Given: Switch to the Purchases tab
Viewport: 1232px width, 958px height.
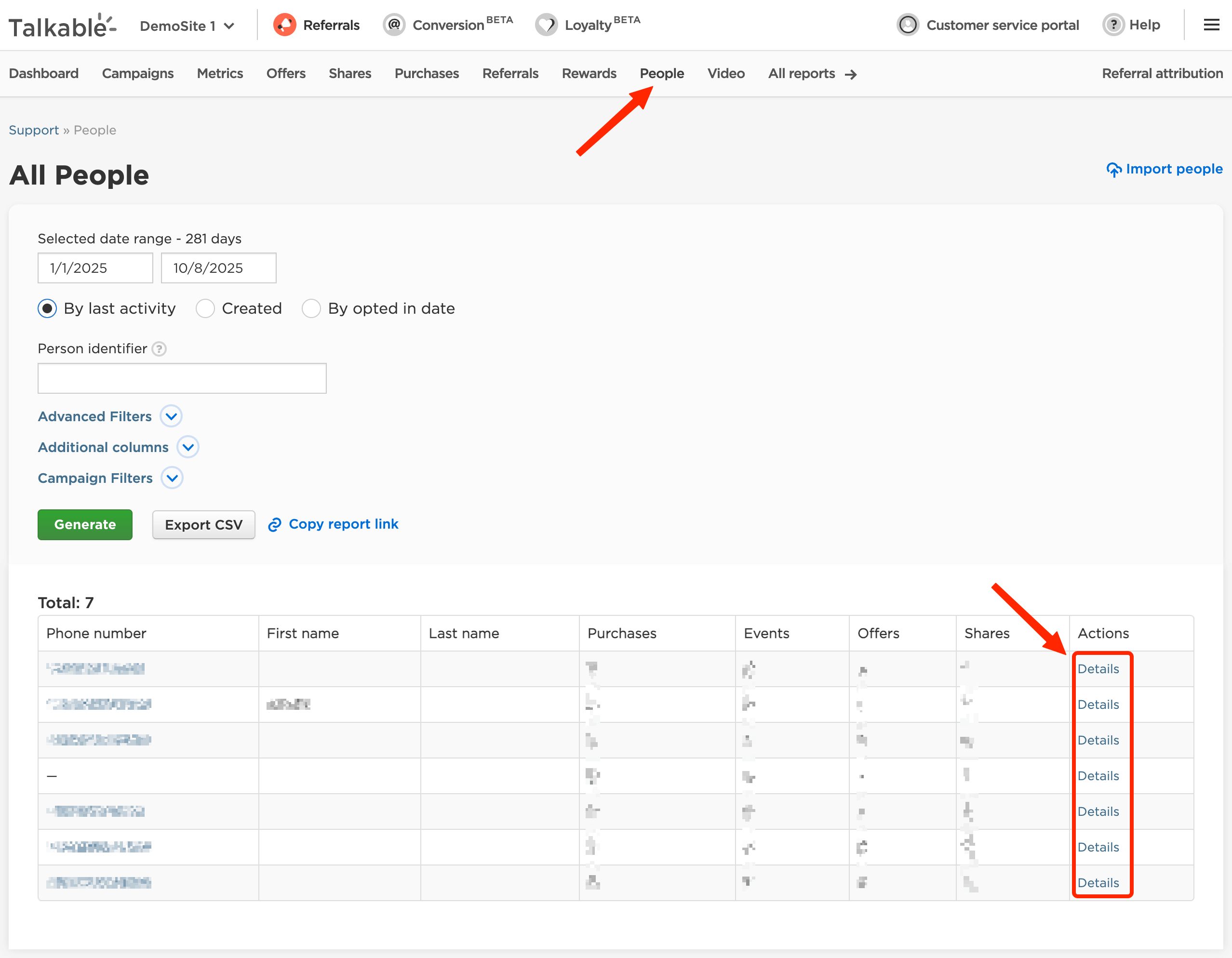Looking at the screenshot, I should click(427, 73).
